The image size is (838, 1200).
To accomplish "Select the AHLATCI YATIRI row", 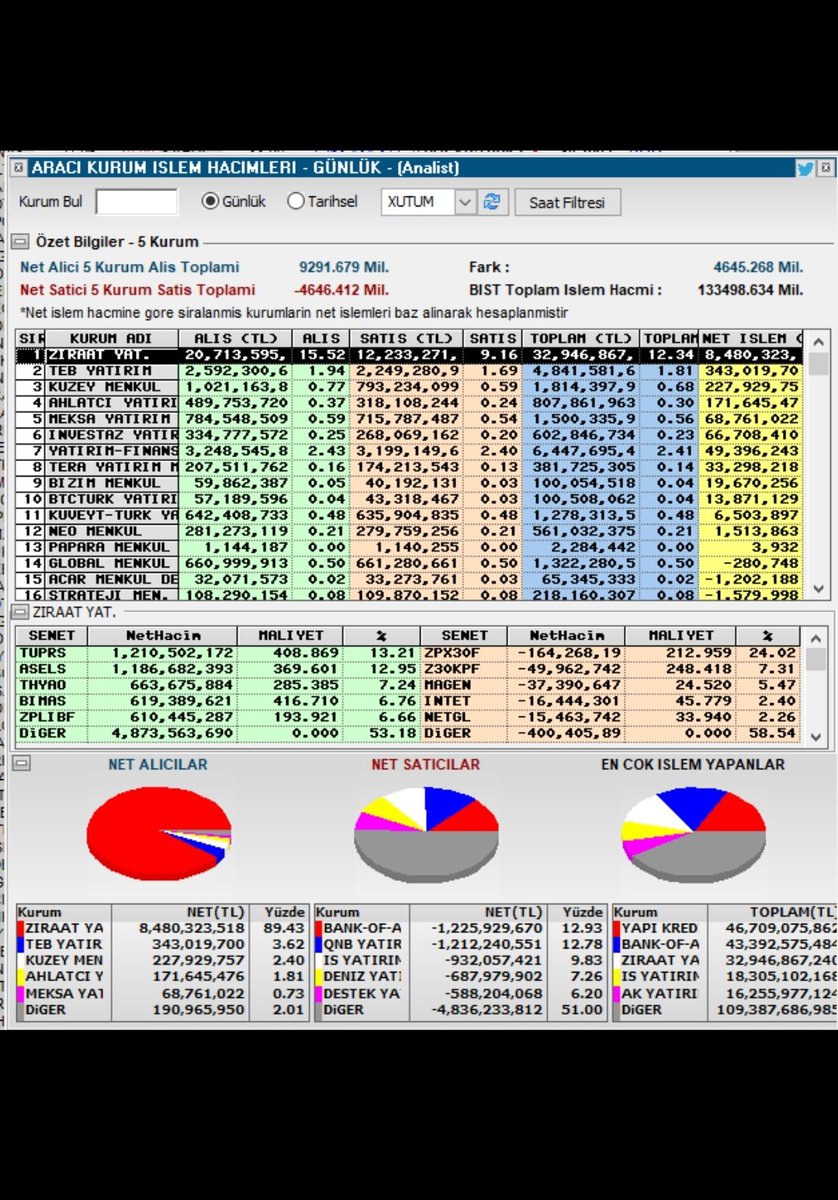I will click(x=410, y=403).
